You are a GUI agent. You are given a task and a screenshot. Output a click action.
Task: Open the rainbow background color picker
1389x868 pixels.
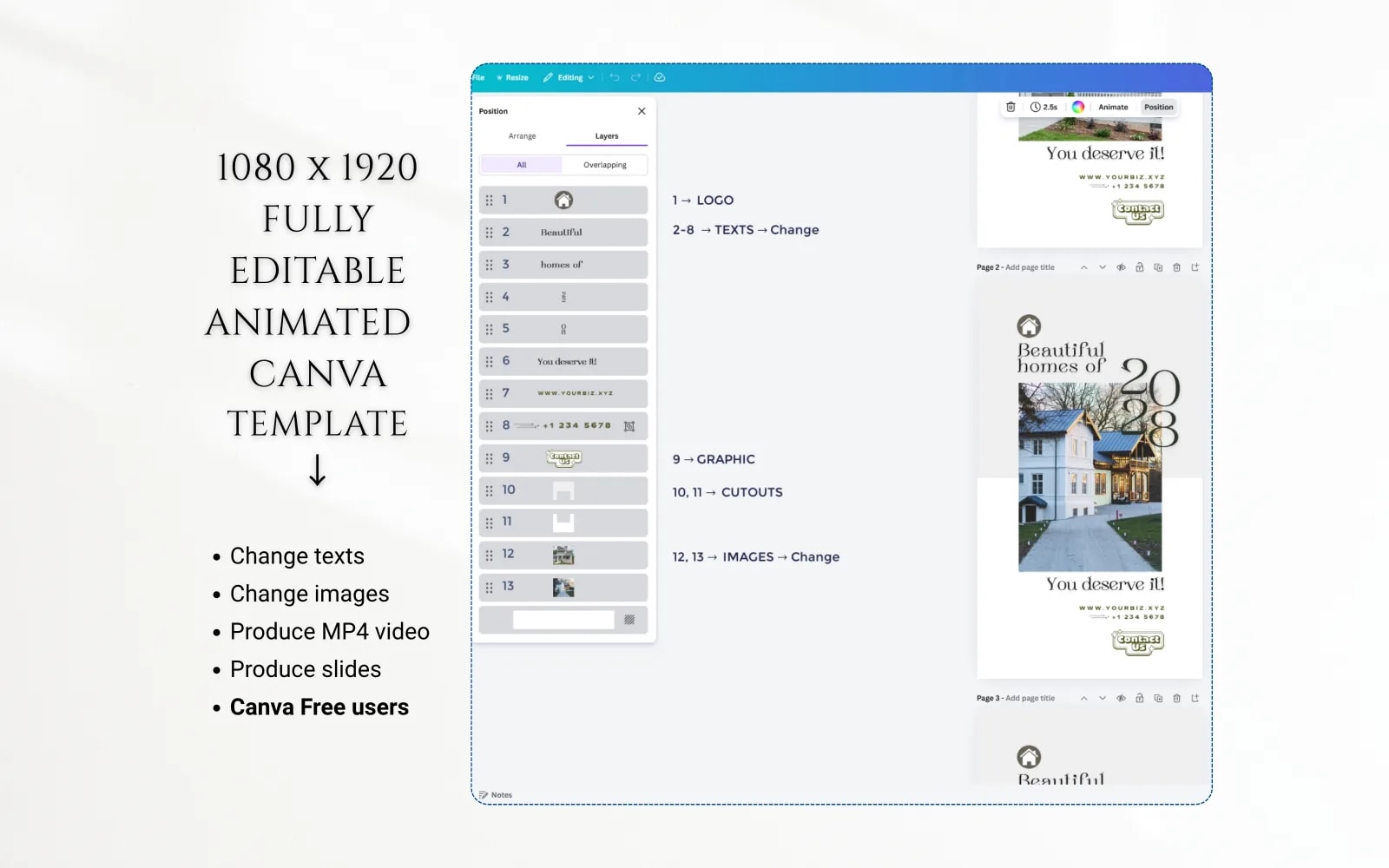(x=1077, y=107)
